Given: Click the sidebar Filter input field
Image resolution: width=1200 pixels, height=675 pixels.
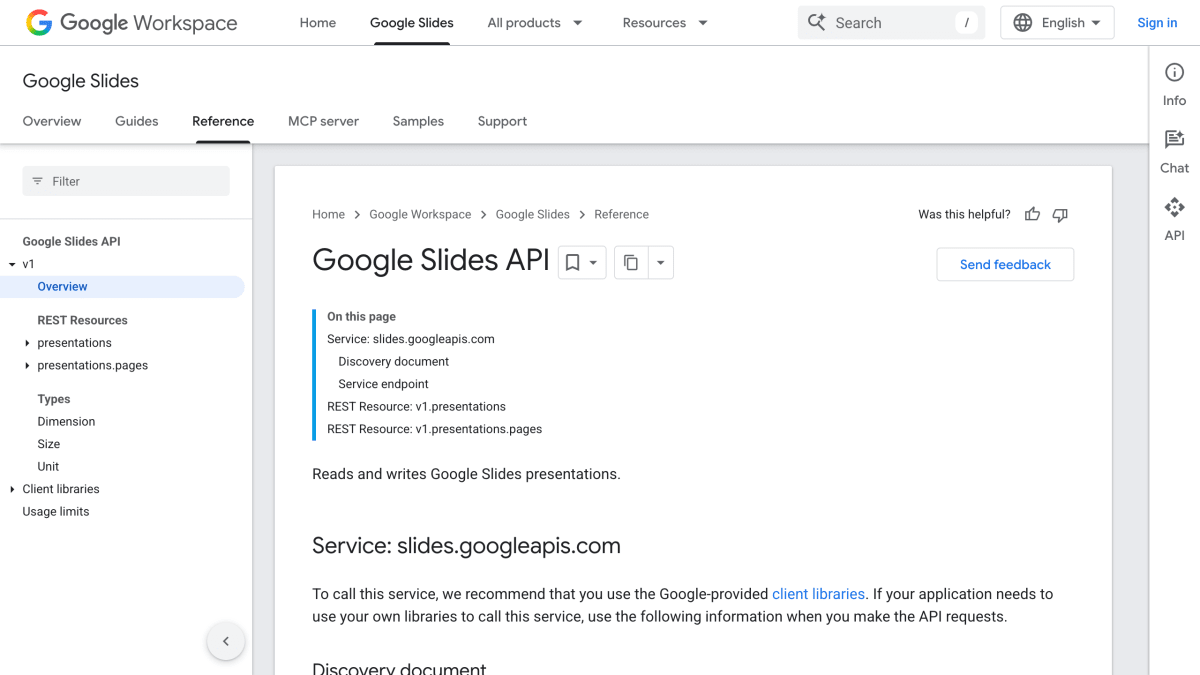Looking at the screenshot, I should click(x=126, y=181).
